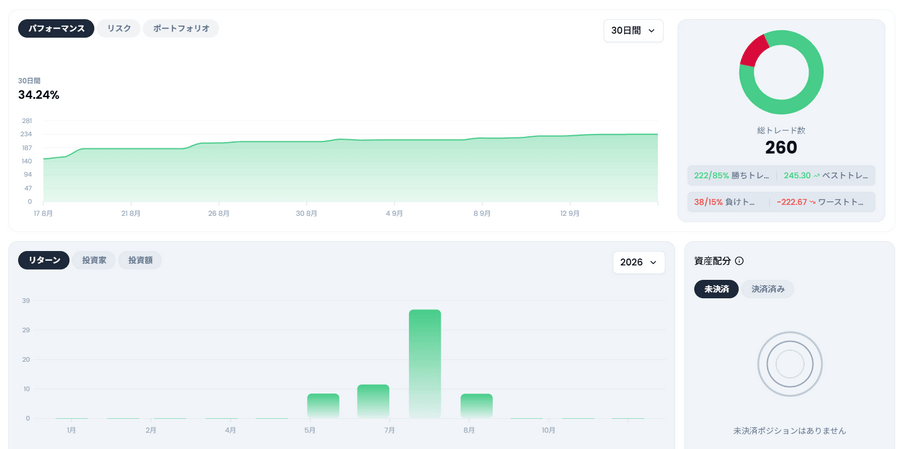Open the 投資額 tab
Viewport: 900px width, 449px height.
click(140, 260)
